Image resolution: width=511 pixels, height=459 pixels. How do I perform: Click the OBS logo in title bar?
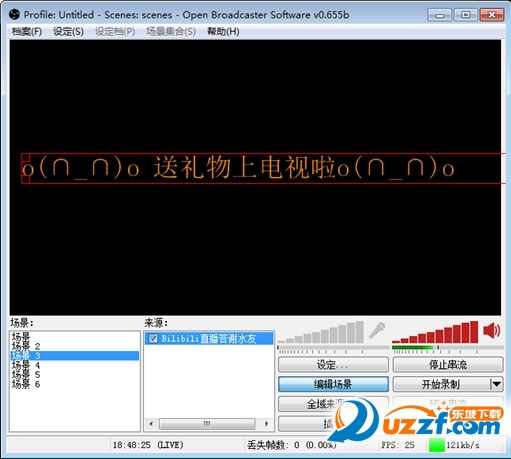tap(14, 15)
